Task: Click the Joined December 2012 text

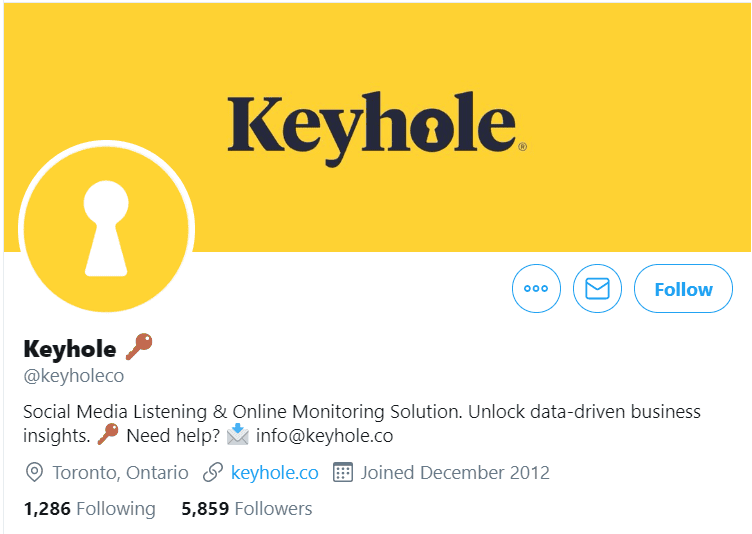Action: coord(455,473)
